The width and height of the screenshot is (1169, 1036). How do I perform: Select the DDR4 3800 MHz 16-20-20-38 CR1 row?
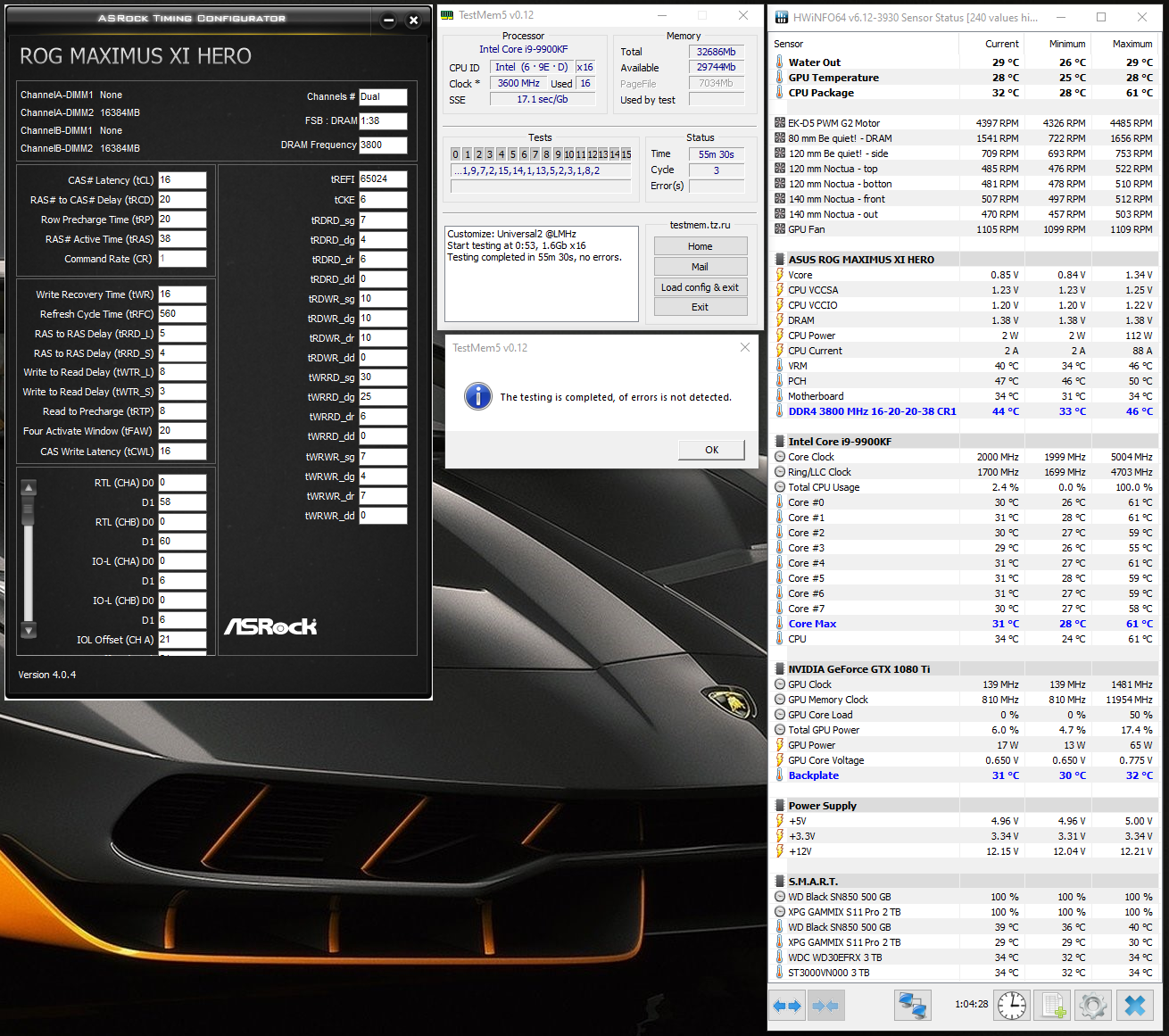[x=963, y=411]
